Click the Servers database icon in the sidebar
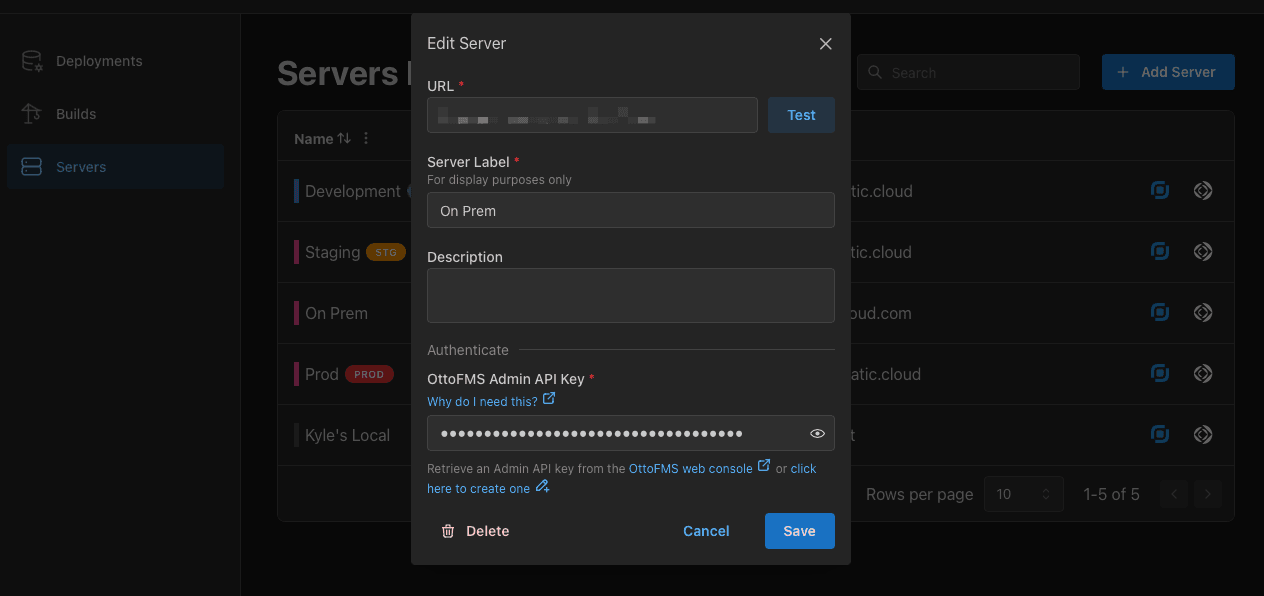 (x=29, y=166)
